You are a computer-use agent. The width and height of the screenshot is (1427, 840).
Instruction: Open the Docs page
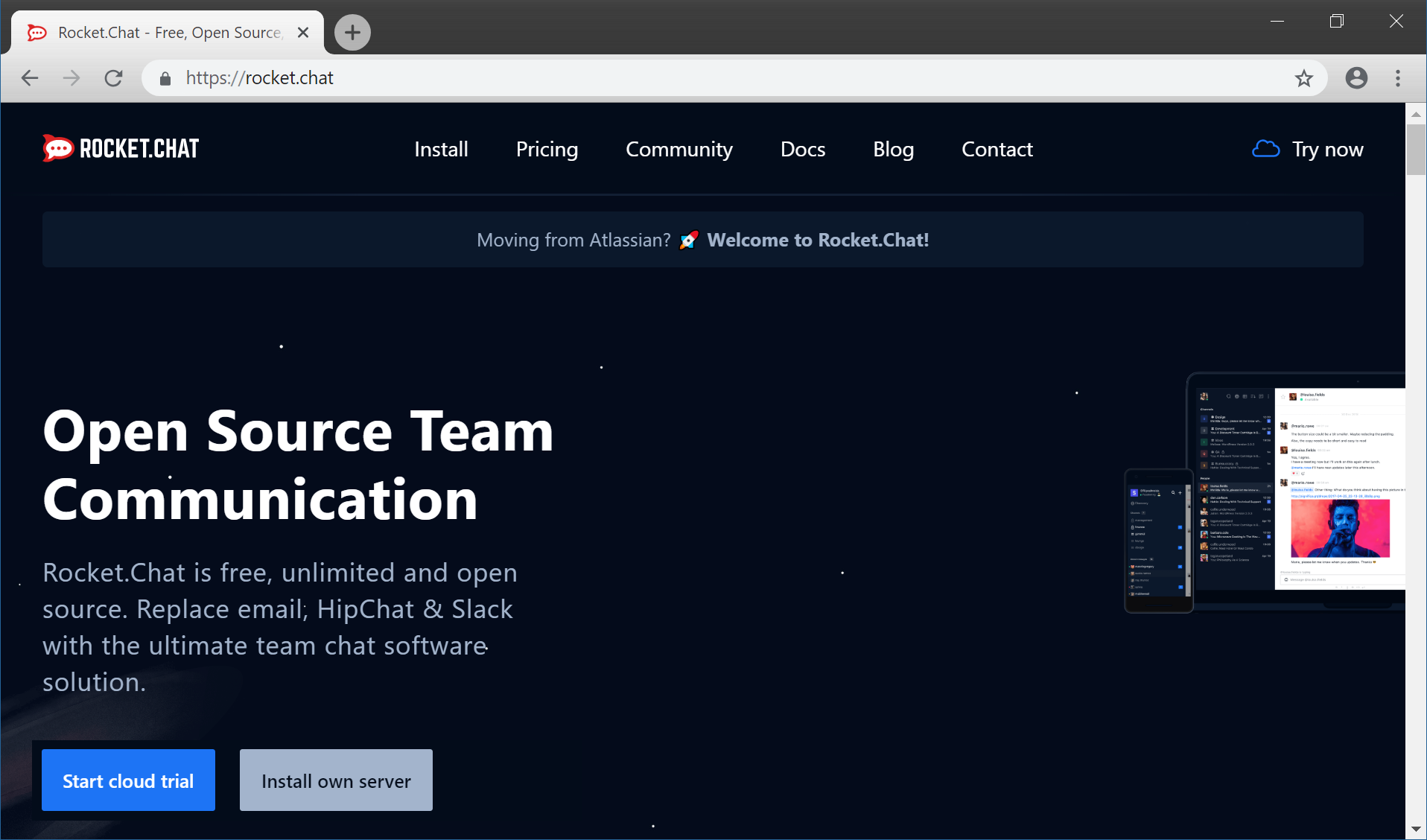pos(802,150)
